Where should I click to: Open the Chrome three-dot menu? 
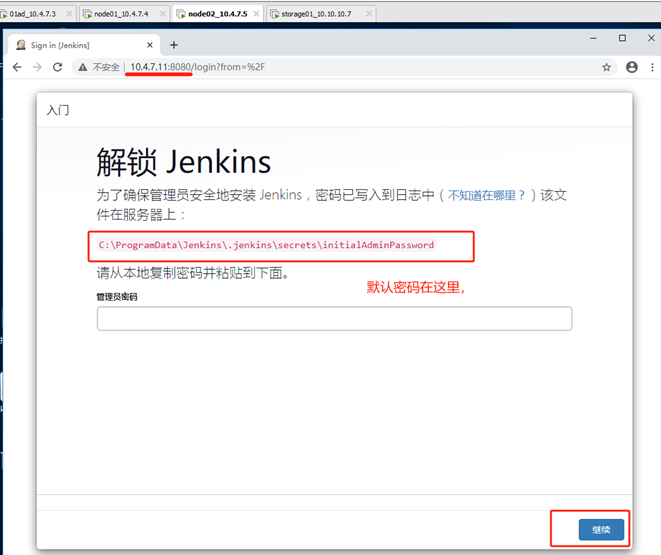(652, 67)
